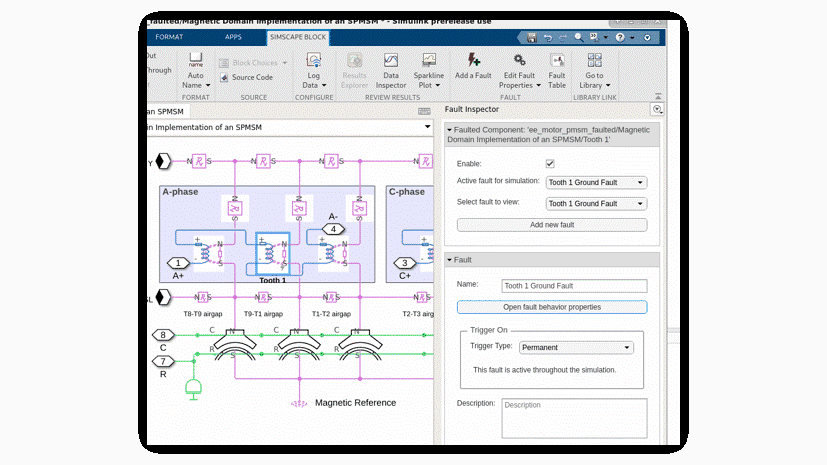Toggle the Enable fault checkbox

[550, 163]
